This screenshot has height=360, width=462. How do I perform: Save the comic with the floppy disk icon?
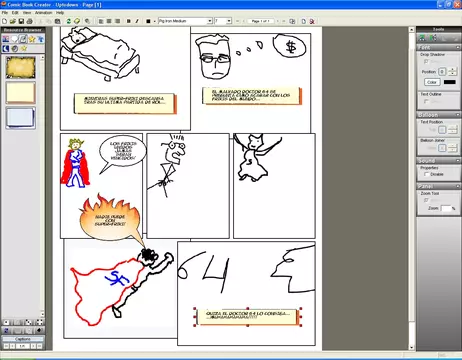[21, 21]
